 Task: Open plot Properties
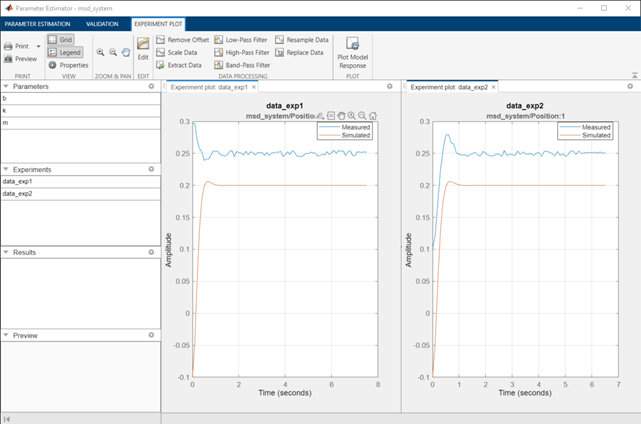pos(68,65)
